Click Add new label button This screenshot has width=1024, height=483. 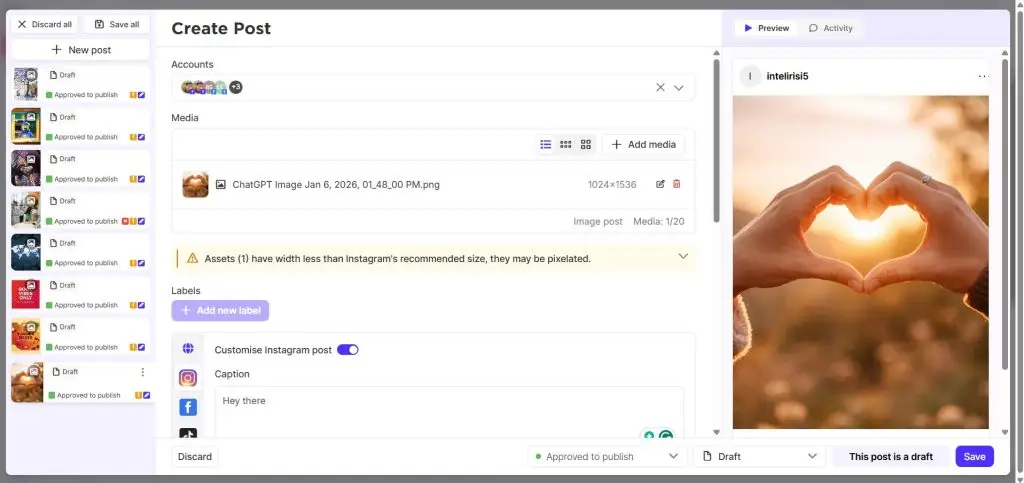click(220, 311)
